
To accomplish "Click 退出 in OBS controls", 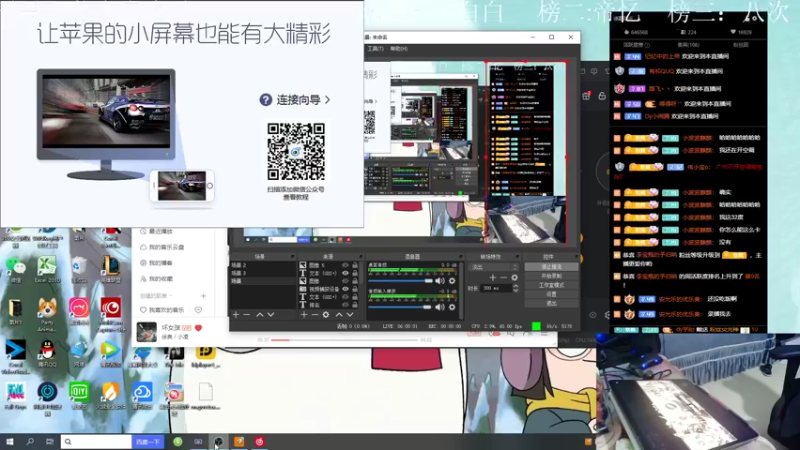I will click(x=551, y=303).
